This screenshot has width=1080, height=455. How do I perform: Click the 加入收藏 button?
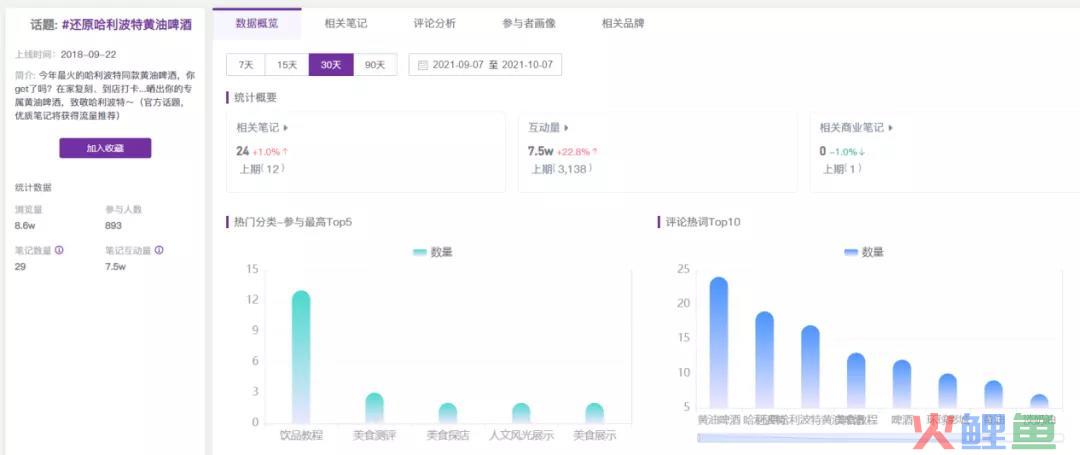(x=105, y=148)
